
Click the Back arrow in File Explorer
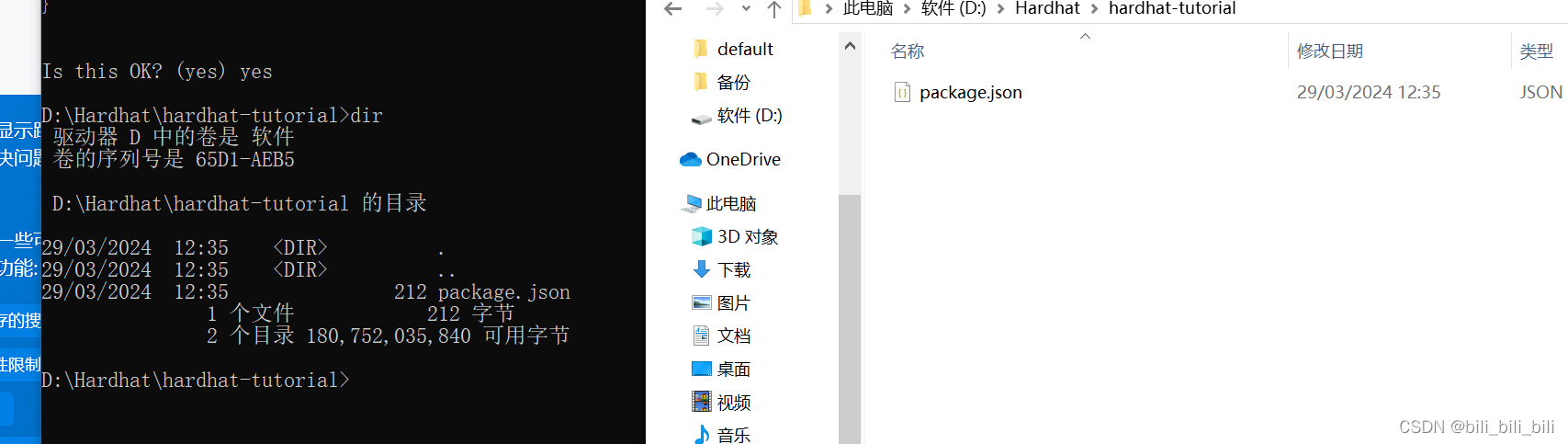point(673,9)
